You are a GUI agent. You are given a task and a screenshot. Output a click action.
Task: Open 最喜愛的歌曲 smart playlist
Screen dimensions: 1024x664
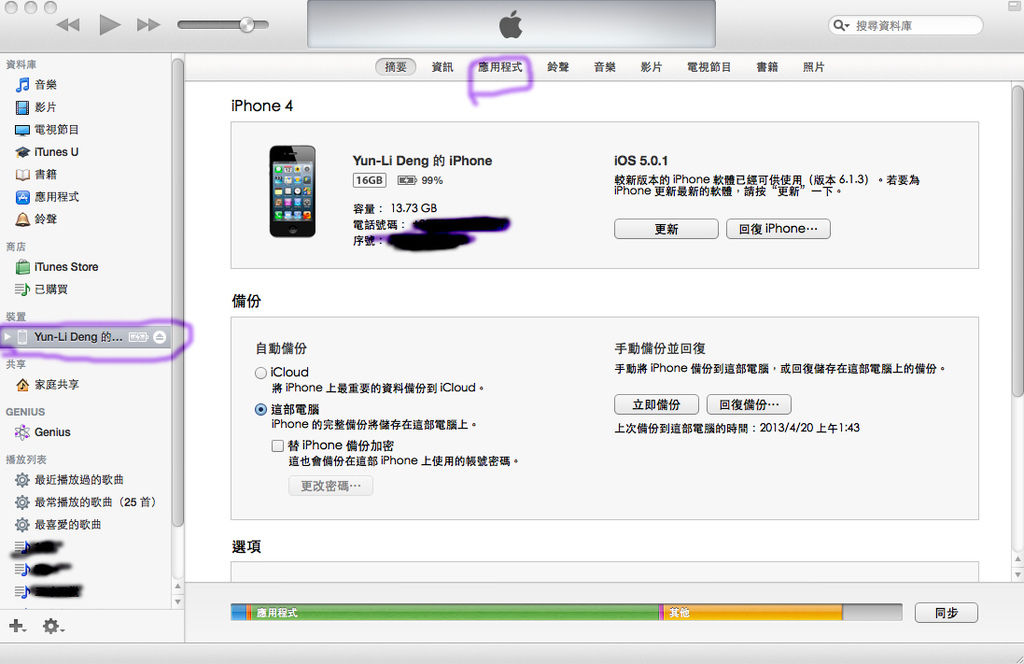point(58,524)
